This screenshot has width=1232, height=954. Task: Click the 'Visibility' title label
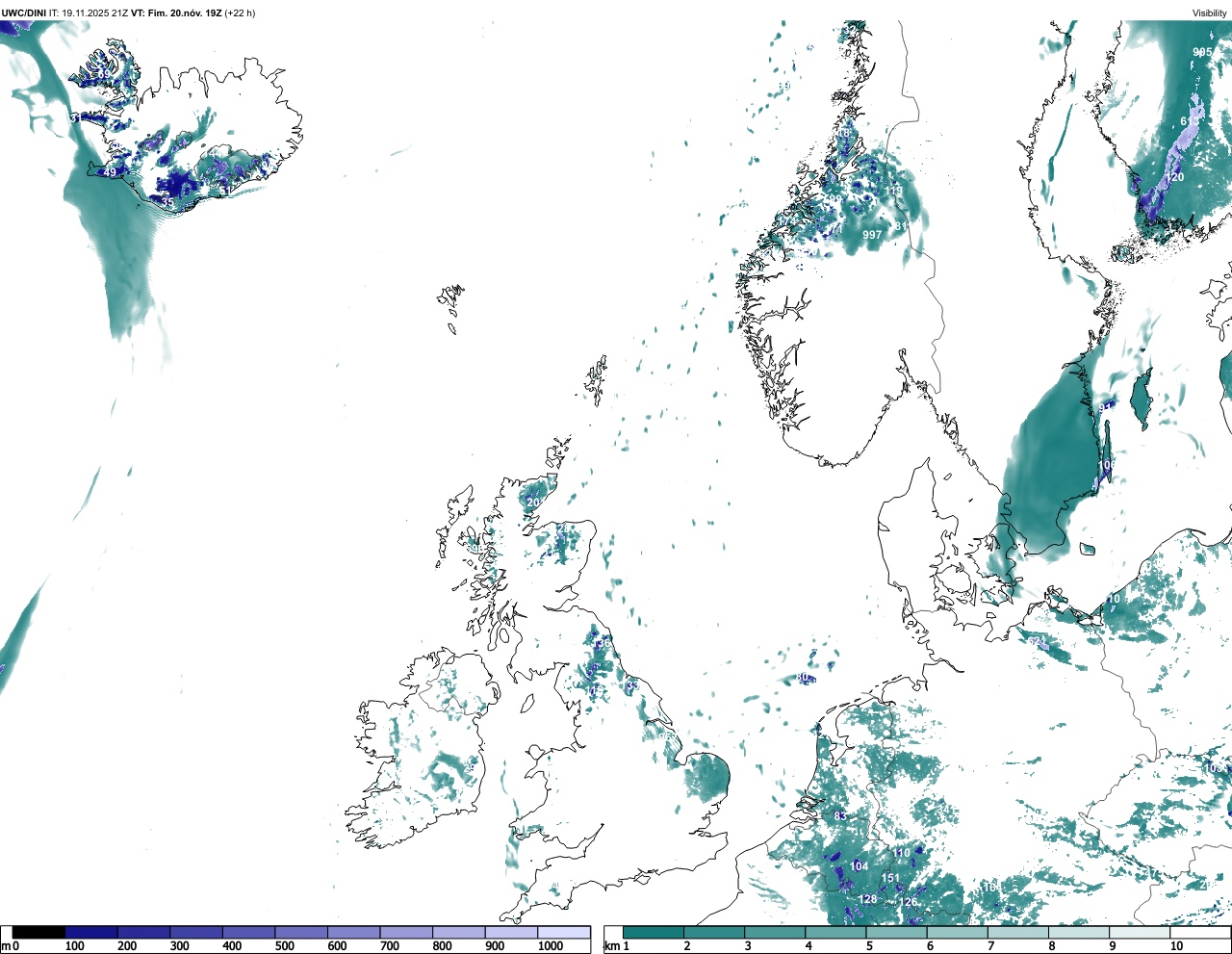click(1210, 13)
